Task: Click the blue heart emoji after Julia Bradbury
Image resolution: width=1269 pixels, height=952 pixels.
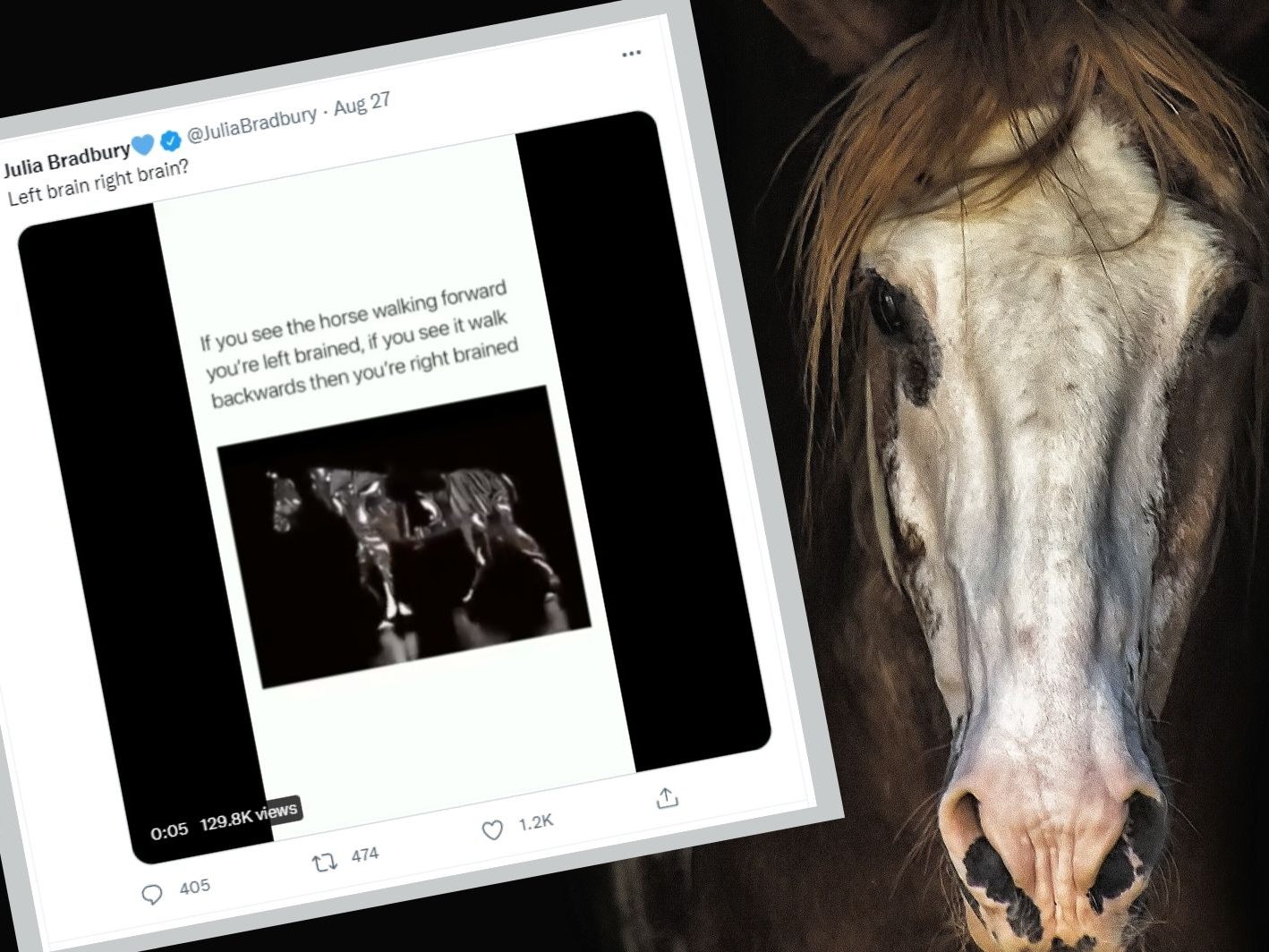Action: tap(145, 145)
